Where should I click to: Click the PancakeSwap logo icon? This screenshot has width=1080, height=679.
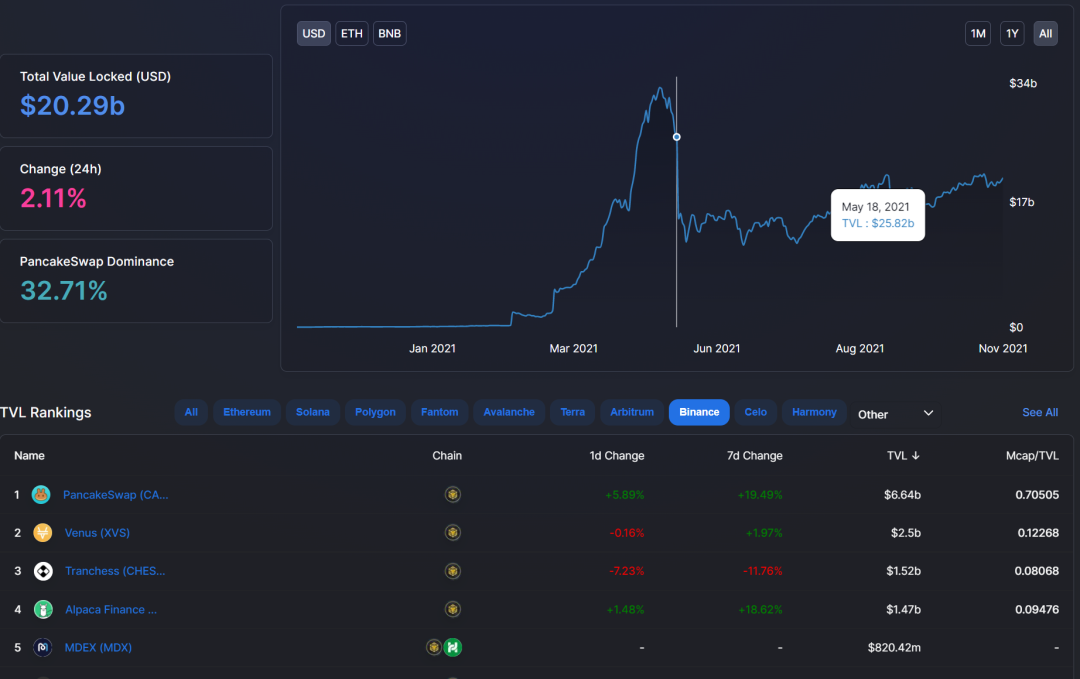[x=41, y=494]
